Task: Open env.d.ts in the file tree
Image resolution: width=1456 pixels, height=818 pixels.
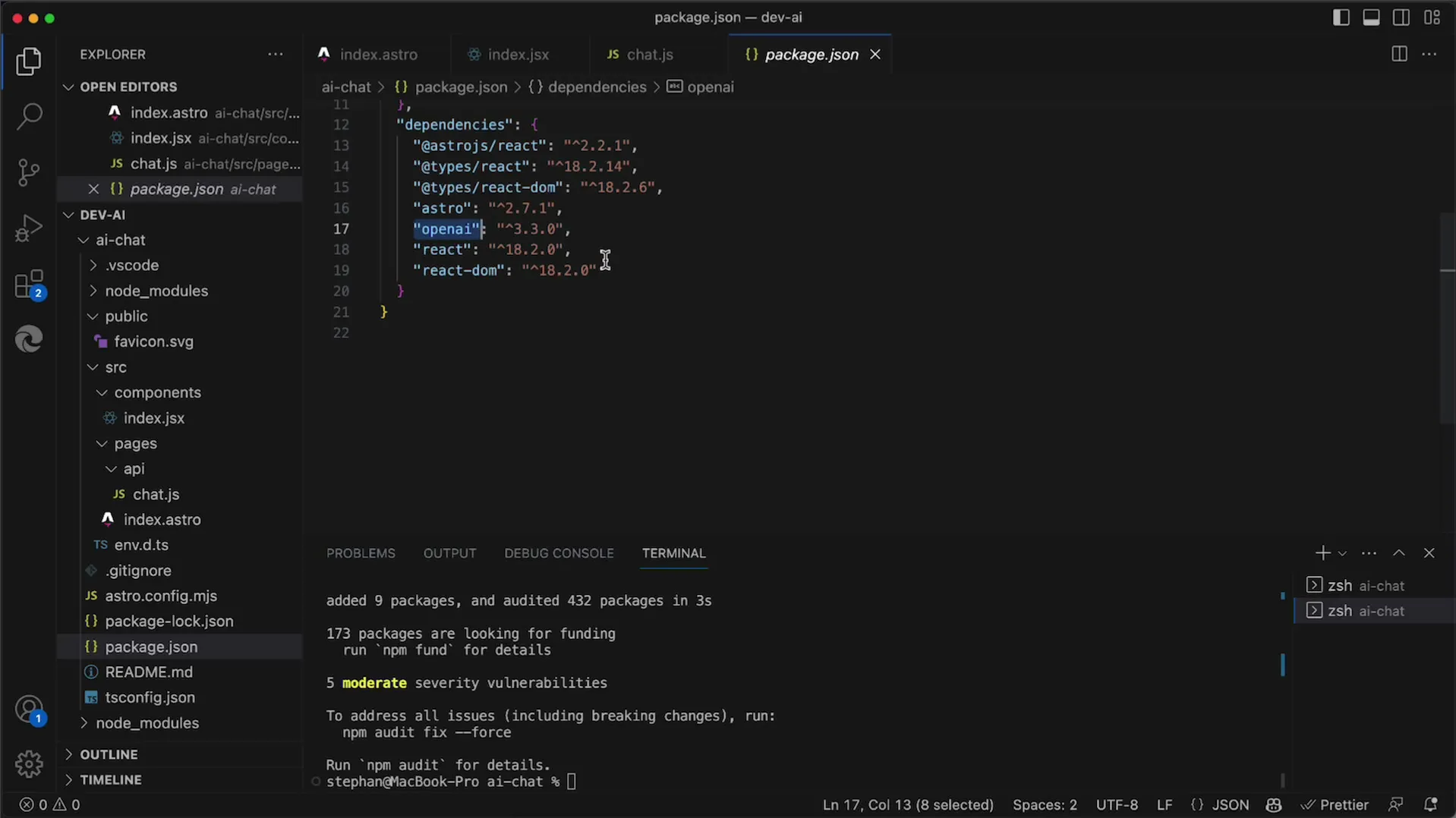Action: pyautogui.click(x=141, y=545)
